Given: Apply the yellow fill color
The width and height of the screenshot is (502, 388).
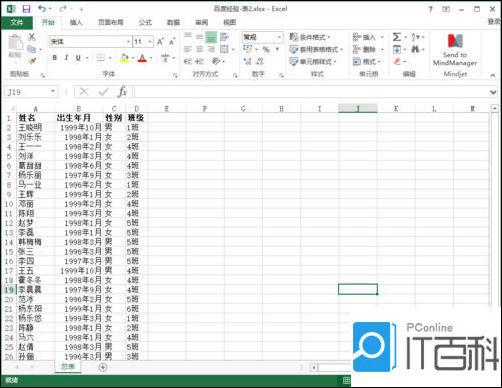Looking at the screenshot, I should tap(124, 58).
